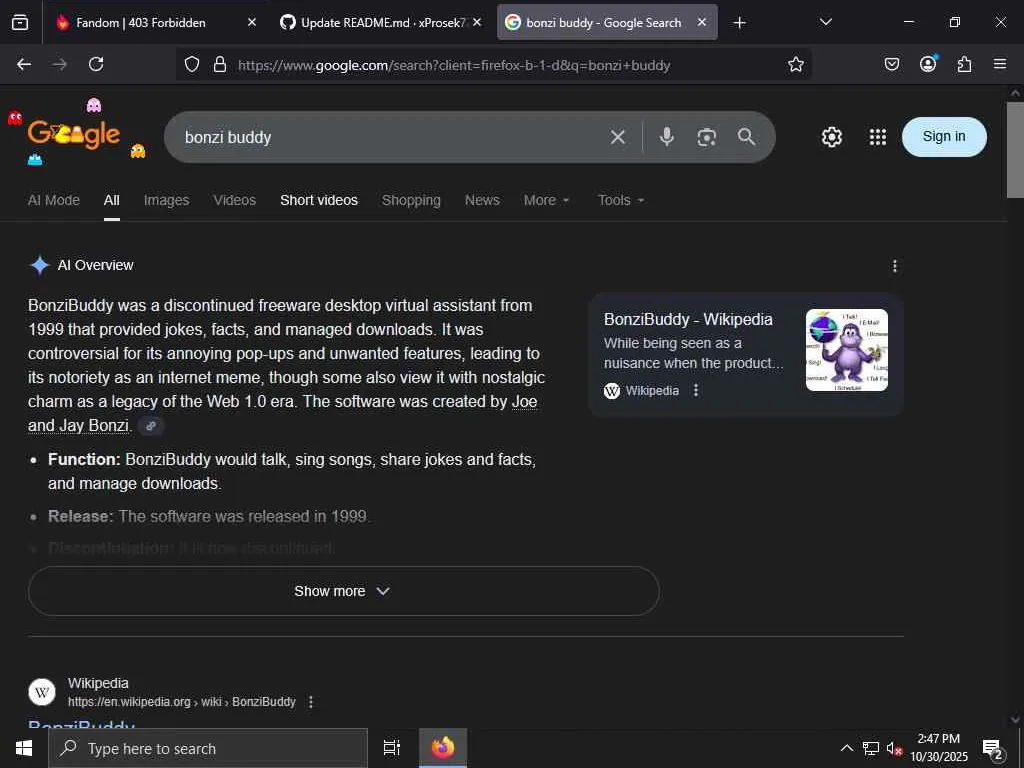This screenshot has width=1024, height=768.
Task: Open Google apps grid
Action: 878,137
